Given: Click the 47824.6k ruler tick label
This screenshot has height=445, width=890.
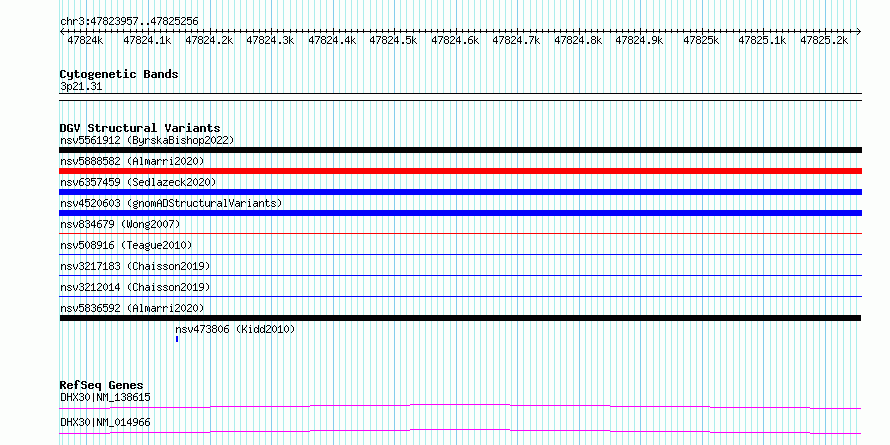Looking at the screenshot, I should click(x=455, y=40).
